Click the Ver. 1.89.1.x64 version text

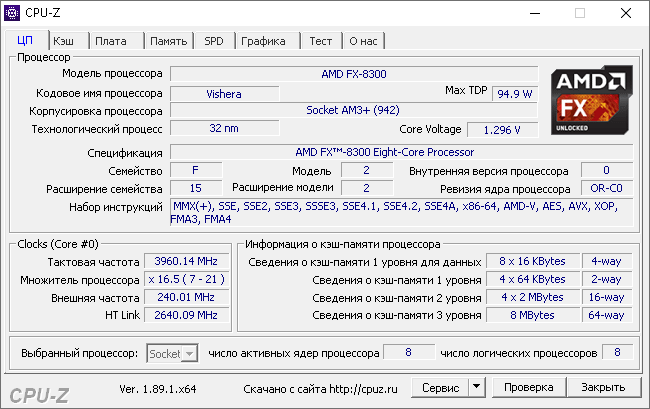click(158, 389)
